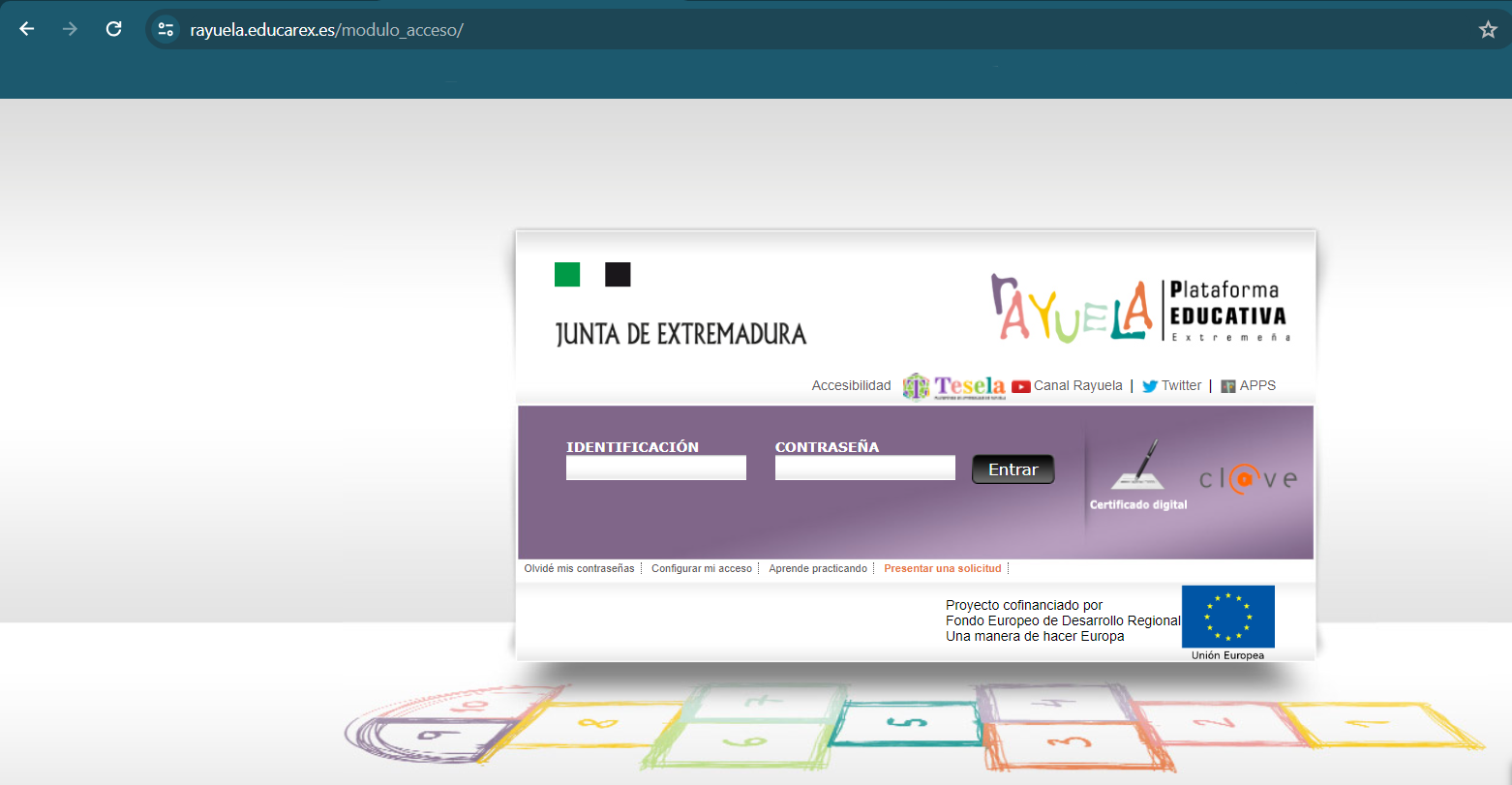Open Olvidé mis contraseñas link
The width and height of the screenshot is (1512, 785).
tap(579, 568)
